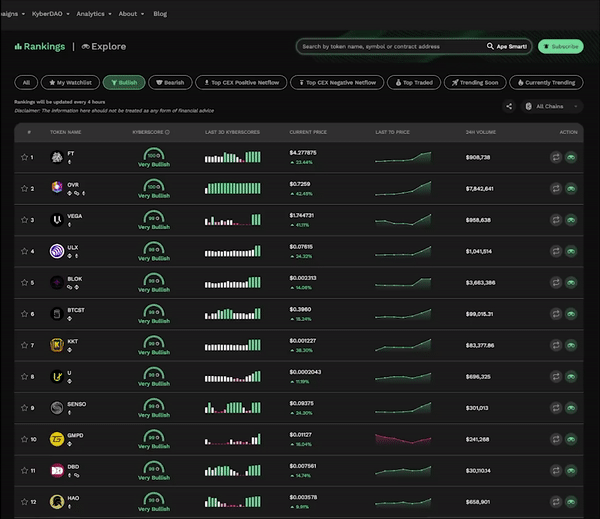Click the share icon button
Viewport: 600px width, 519px height.
coord(509,106)
